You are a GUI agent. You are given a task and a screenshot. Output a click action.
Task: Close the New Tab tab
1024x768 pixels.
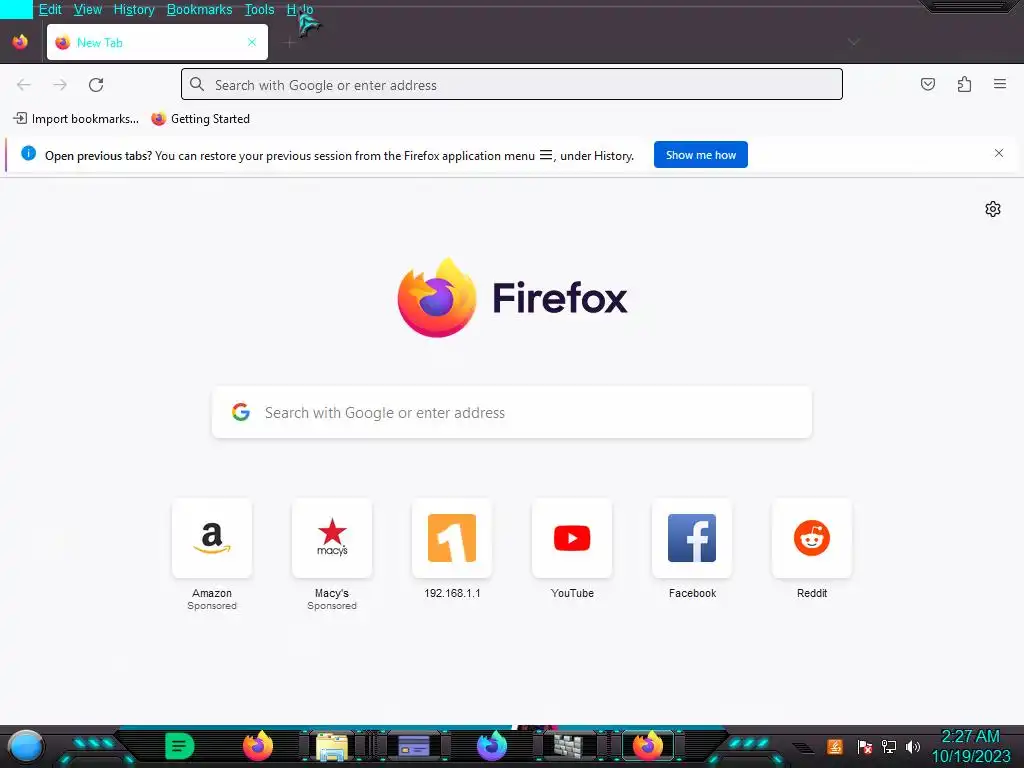[x=252, y=42]
